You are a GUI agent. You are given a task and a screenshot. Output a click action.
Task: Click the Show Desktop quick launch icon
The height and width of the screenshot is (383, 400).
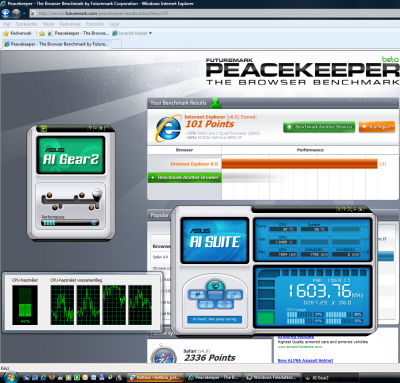(27, 378)
